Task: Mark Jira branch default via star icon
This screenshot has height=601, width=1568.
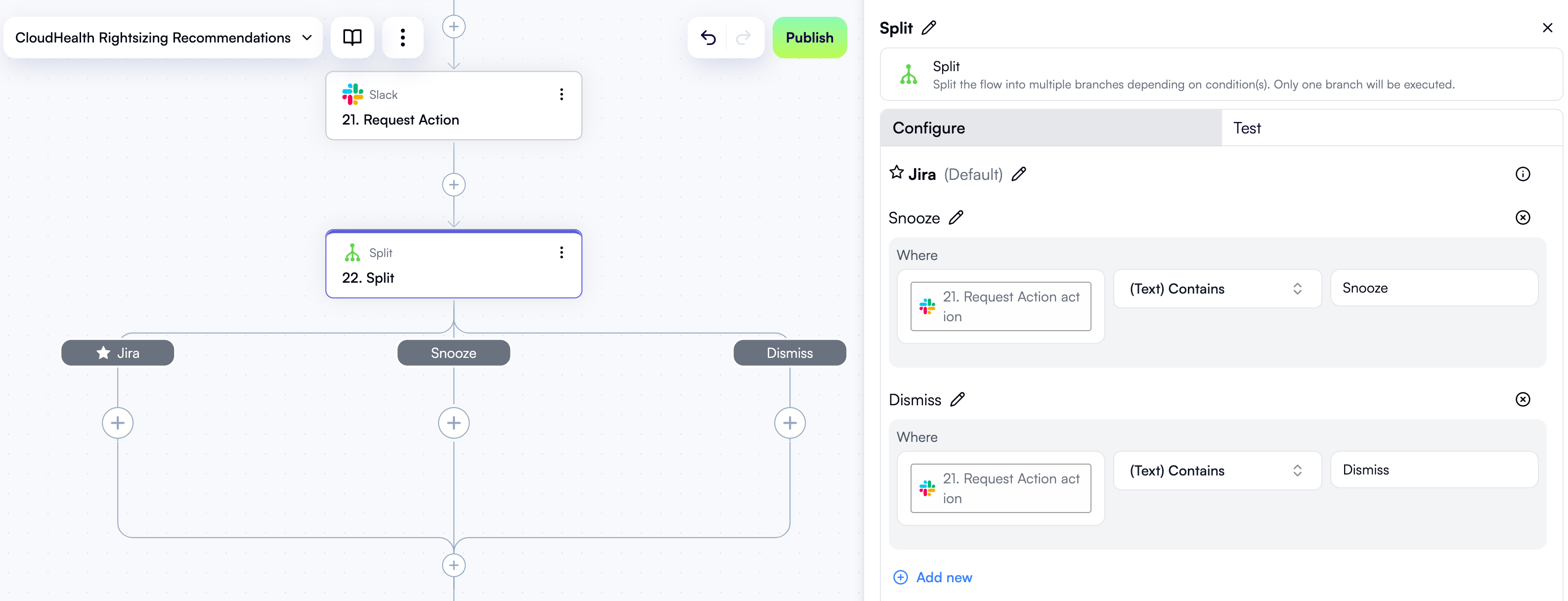Action: pyautogui.click(x=895, y=173)
